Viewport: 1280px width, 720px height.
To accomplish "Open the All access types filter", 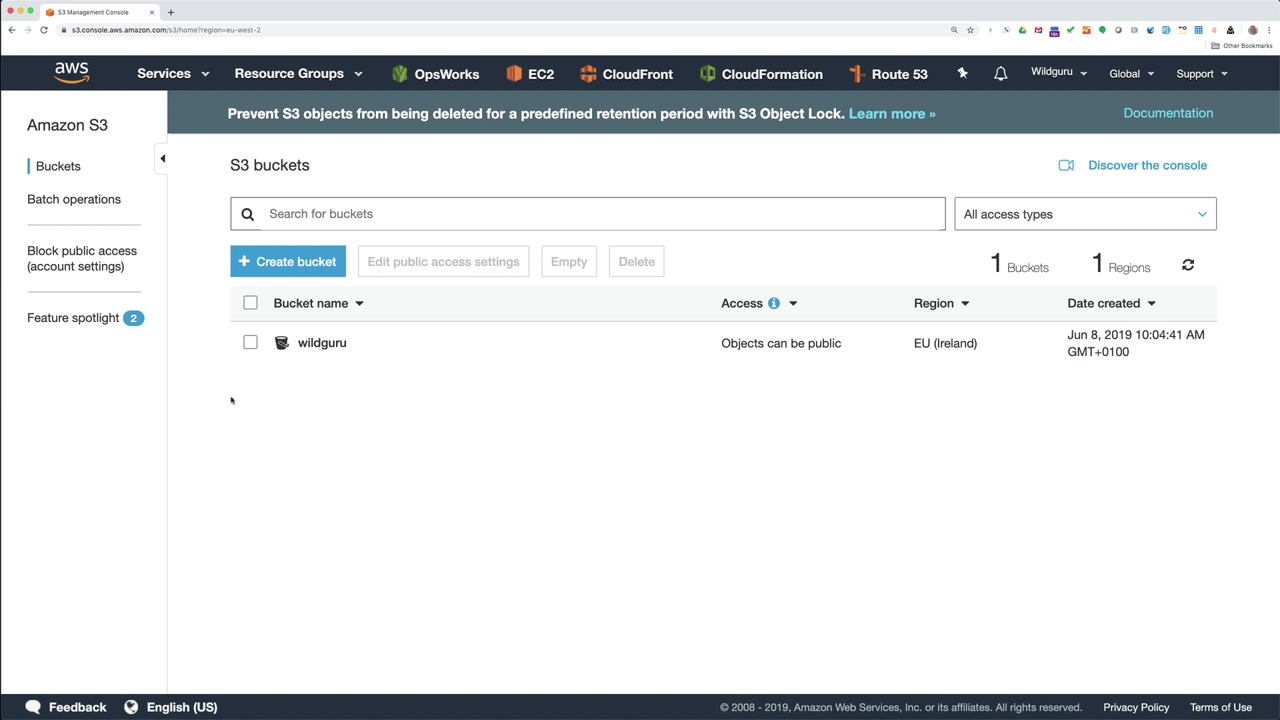I will [x=1085, y=214].
